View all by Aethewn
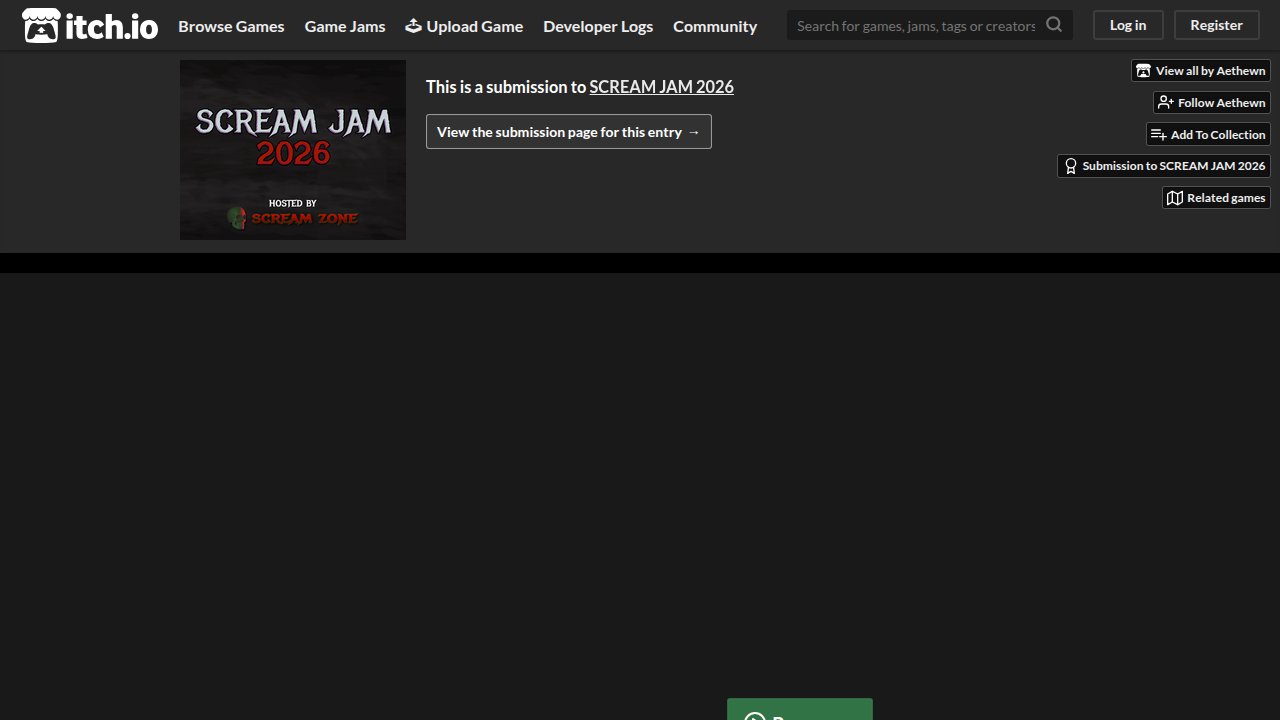The image size is (1280, 720). [1201, 71]
